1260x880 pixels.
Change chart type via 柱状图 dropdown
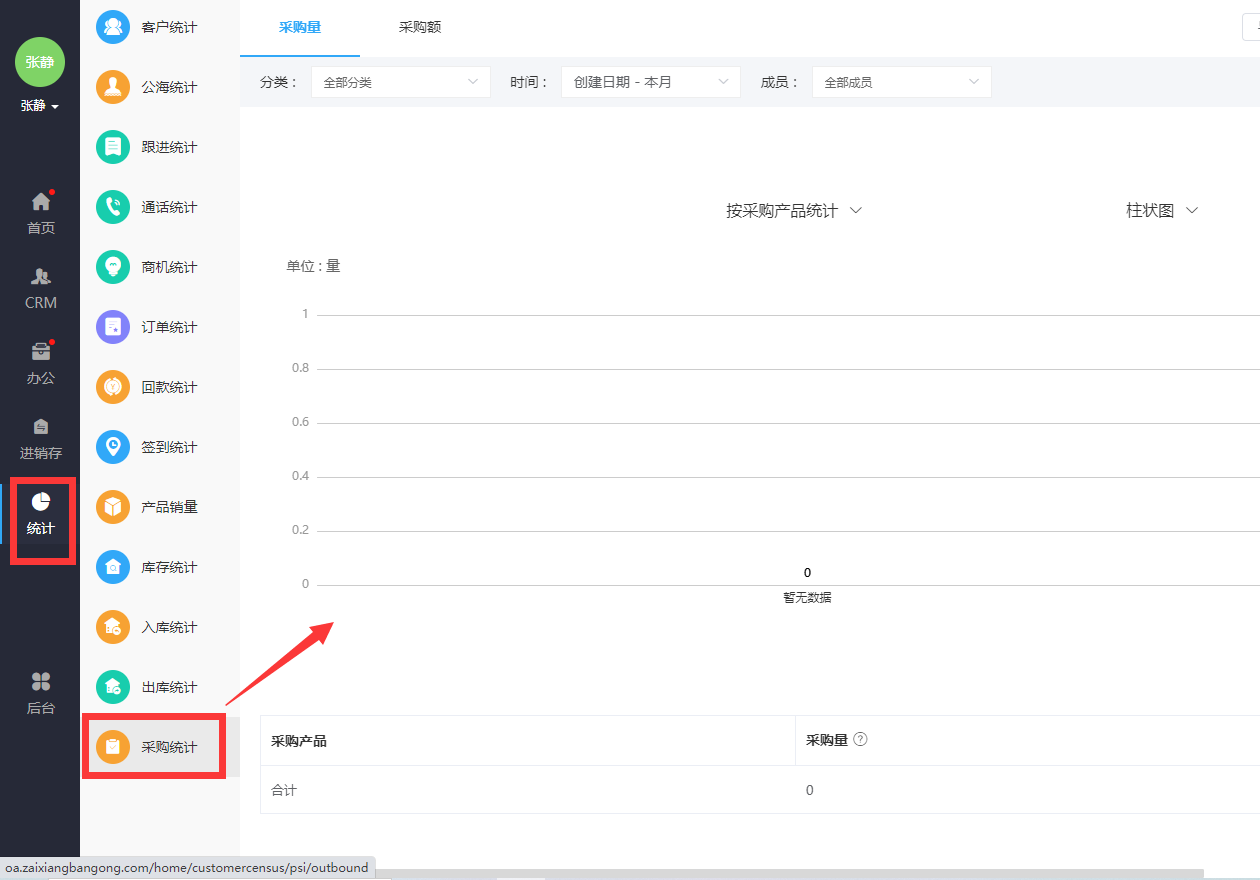tap(1162, 211)
